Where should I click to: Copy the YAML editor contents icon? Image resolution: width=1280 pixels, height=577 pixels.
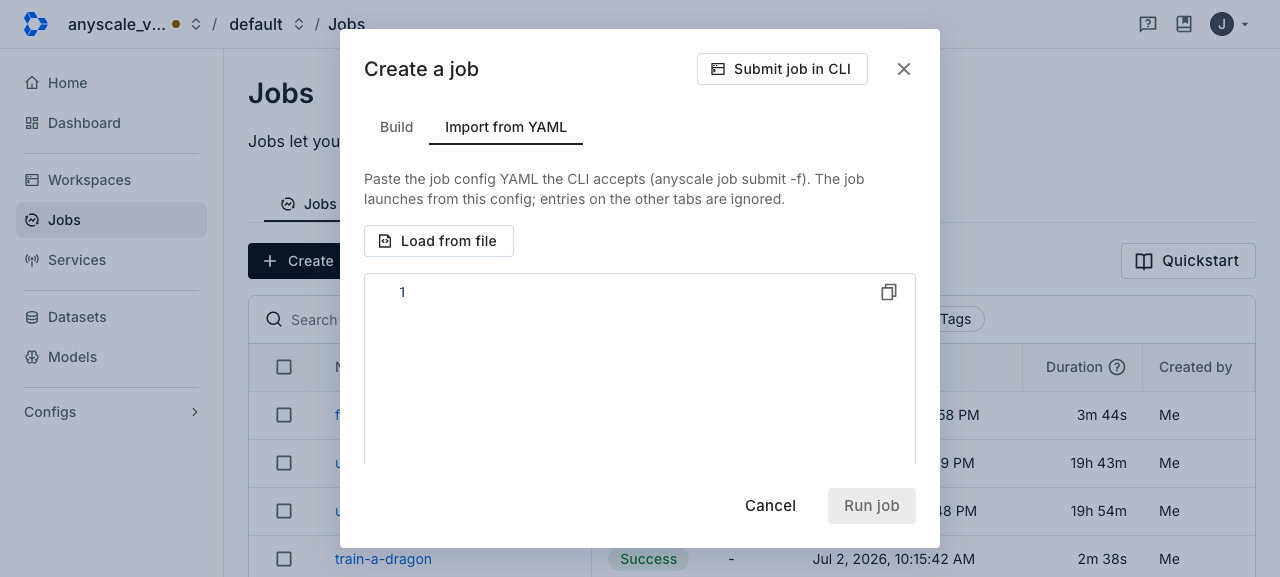click(888, 292)
